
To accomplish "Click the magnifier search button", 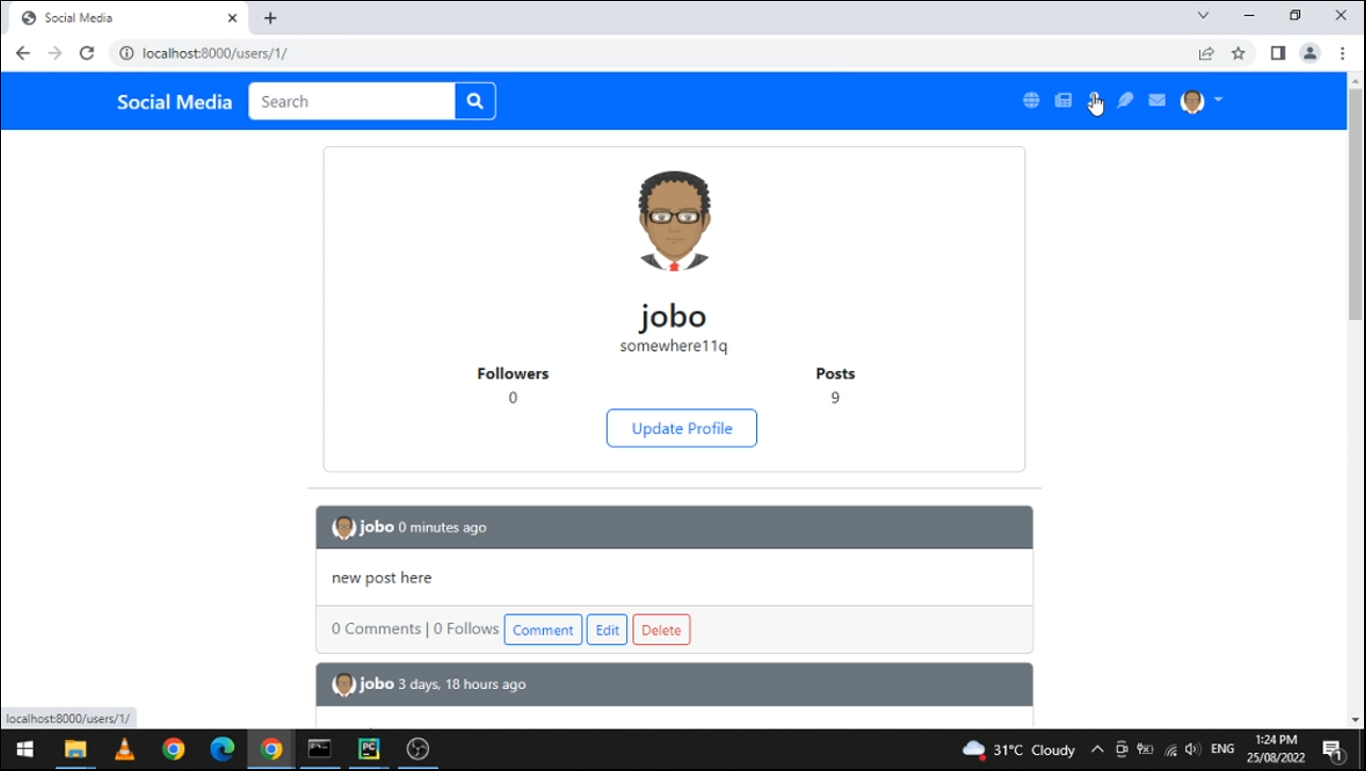I will tap(475, 101).
